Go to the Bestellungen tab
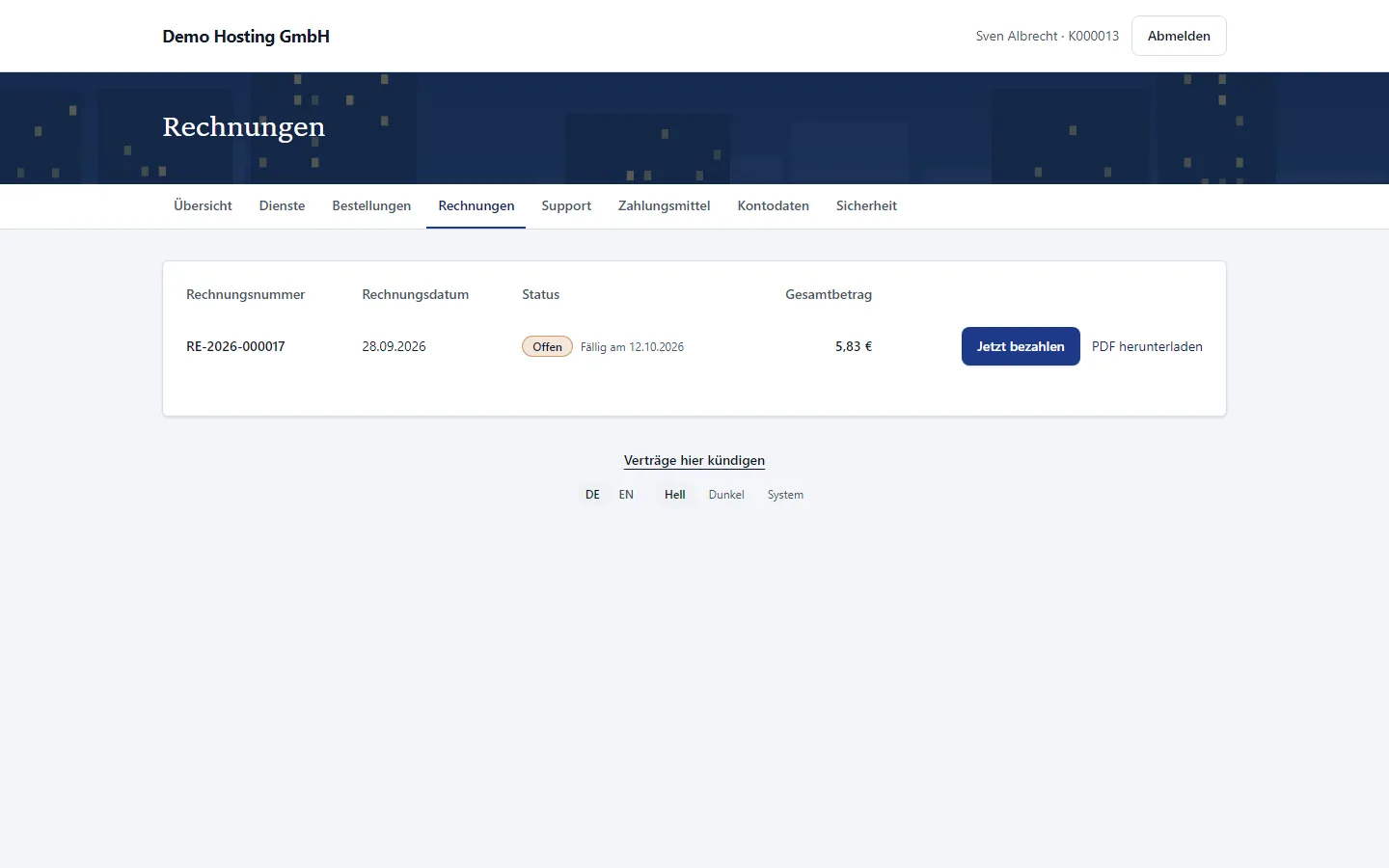The width and height of the screenshot is (1389, 868). [371, 205]
